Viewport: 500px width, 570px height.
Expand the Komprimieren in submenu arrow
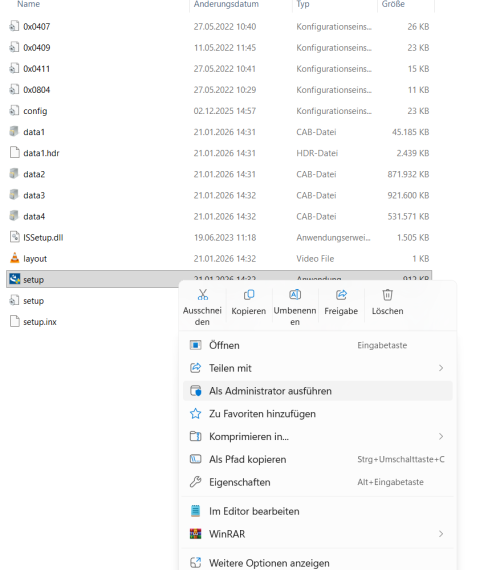click(x=441, y=436)
